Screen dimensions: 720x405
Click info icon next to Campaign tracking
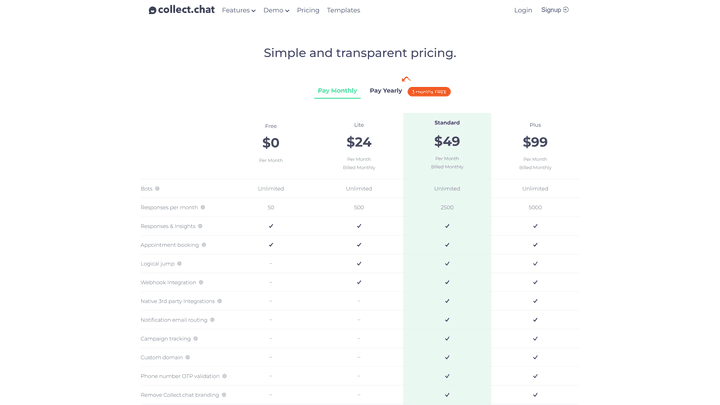[196, 339]
